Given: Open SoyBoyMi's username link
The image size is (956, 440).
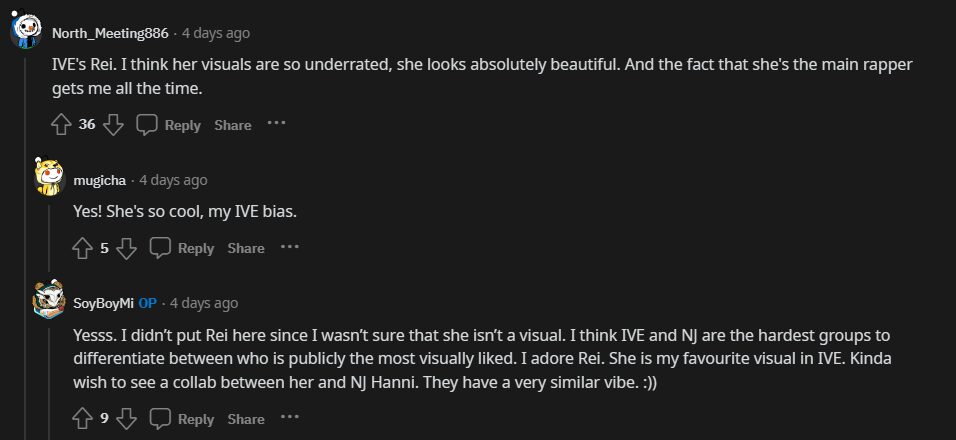Looking at the screenshot, I should 104,303.
